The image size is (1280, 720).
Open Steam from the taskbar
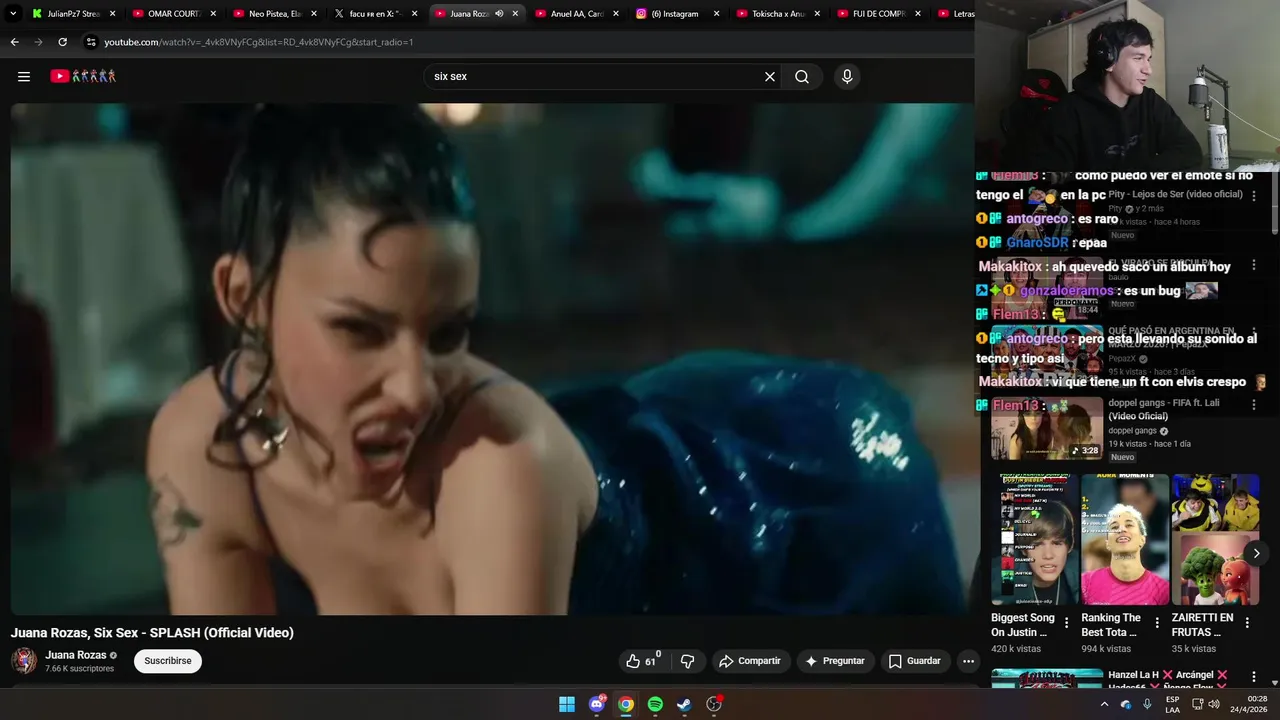coord(684,704)
